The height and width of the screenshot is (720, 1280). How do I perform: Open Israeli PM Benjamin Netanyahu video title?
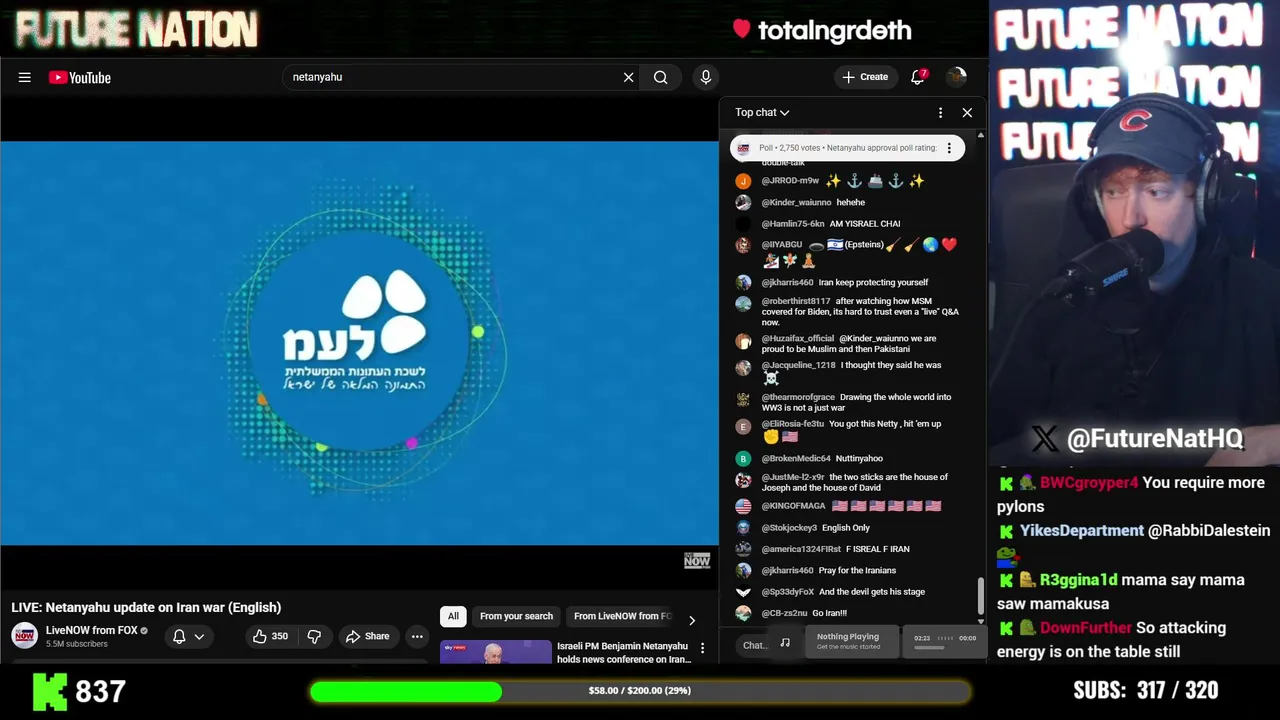(623, 652)
